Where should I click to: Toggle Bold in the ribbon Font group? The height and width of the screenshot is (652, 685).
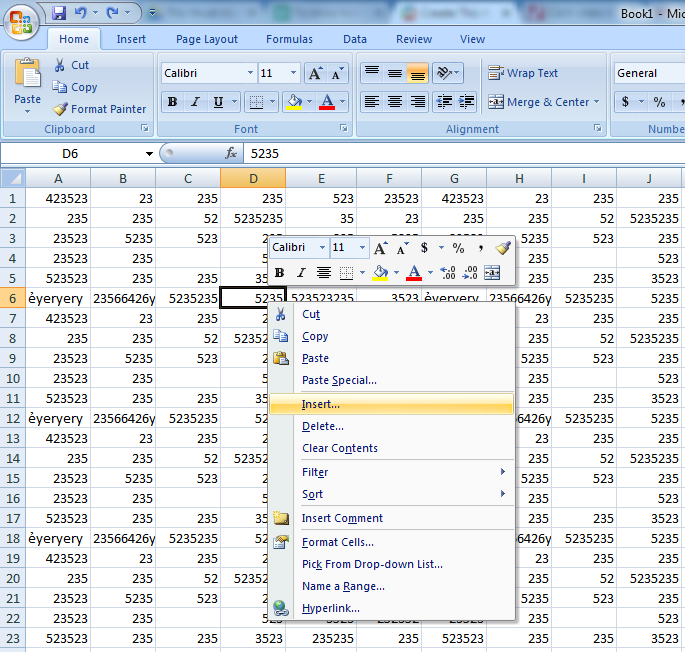(x=172, y=102)
